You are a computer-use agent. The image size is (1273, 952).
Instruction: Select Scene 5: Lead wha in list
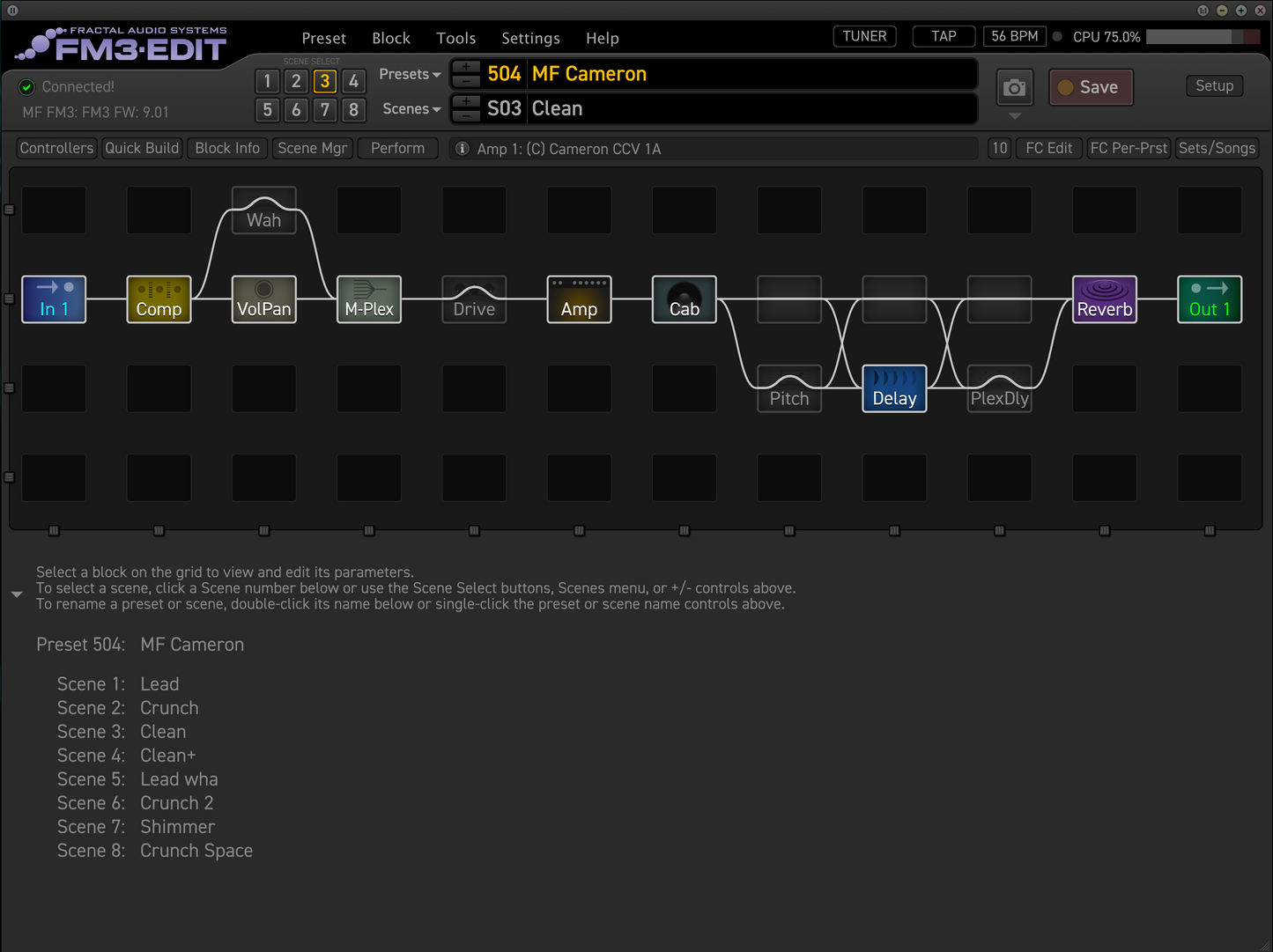tap(137, 779)
